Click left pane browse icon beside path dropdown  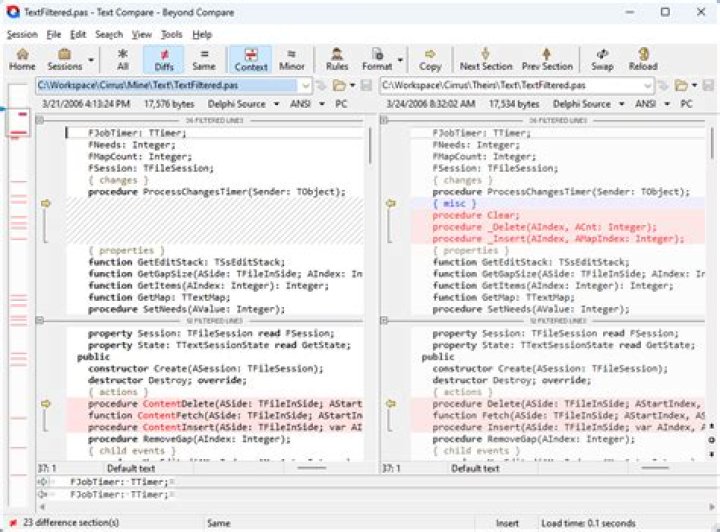tap(321, 85)
